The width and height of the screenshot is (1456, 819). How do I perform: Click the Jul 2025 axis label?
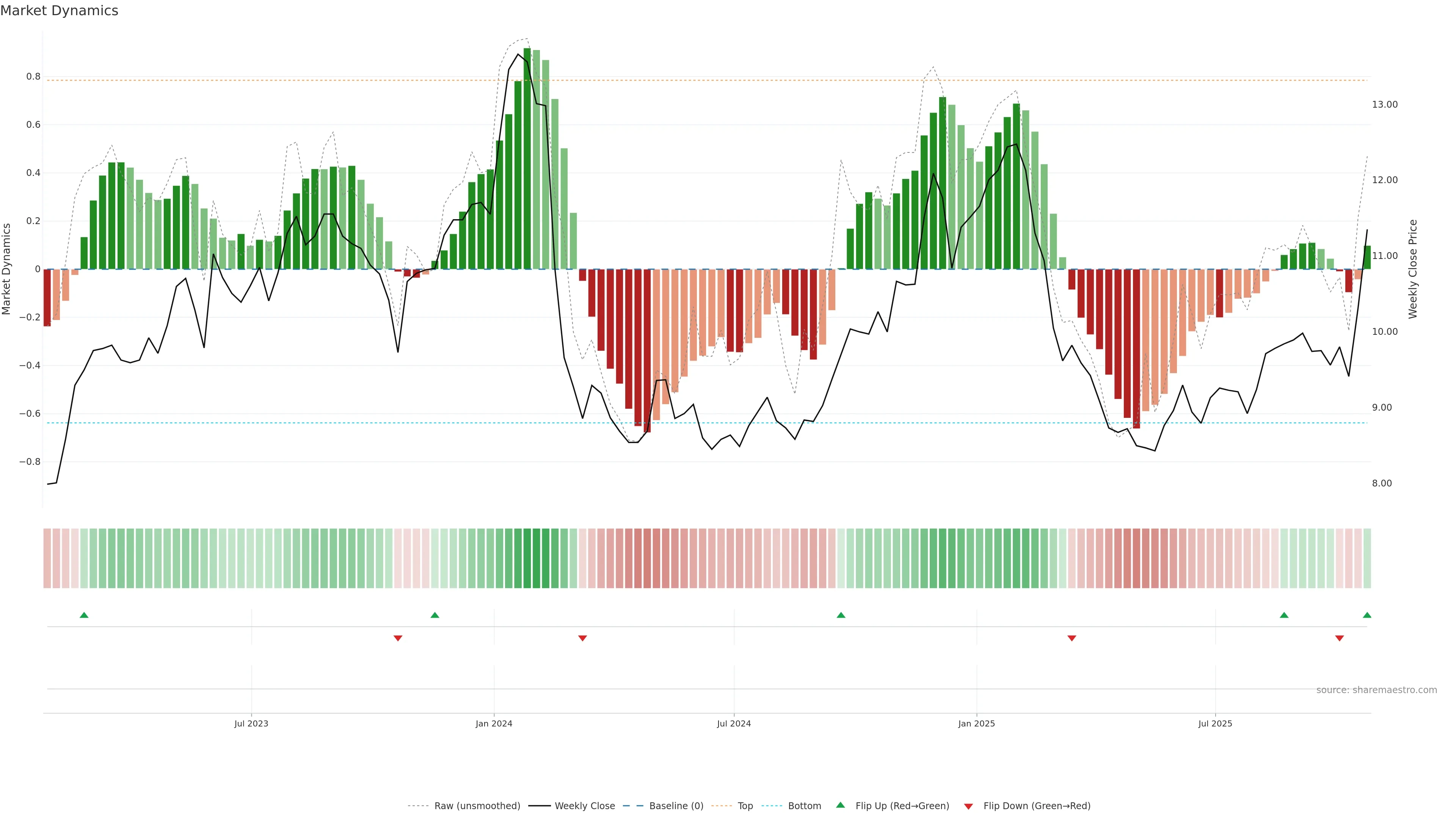pyautogui.click(x=1215, y=723)
